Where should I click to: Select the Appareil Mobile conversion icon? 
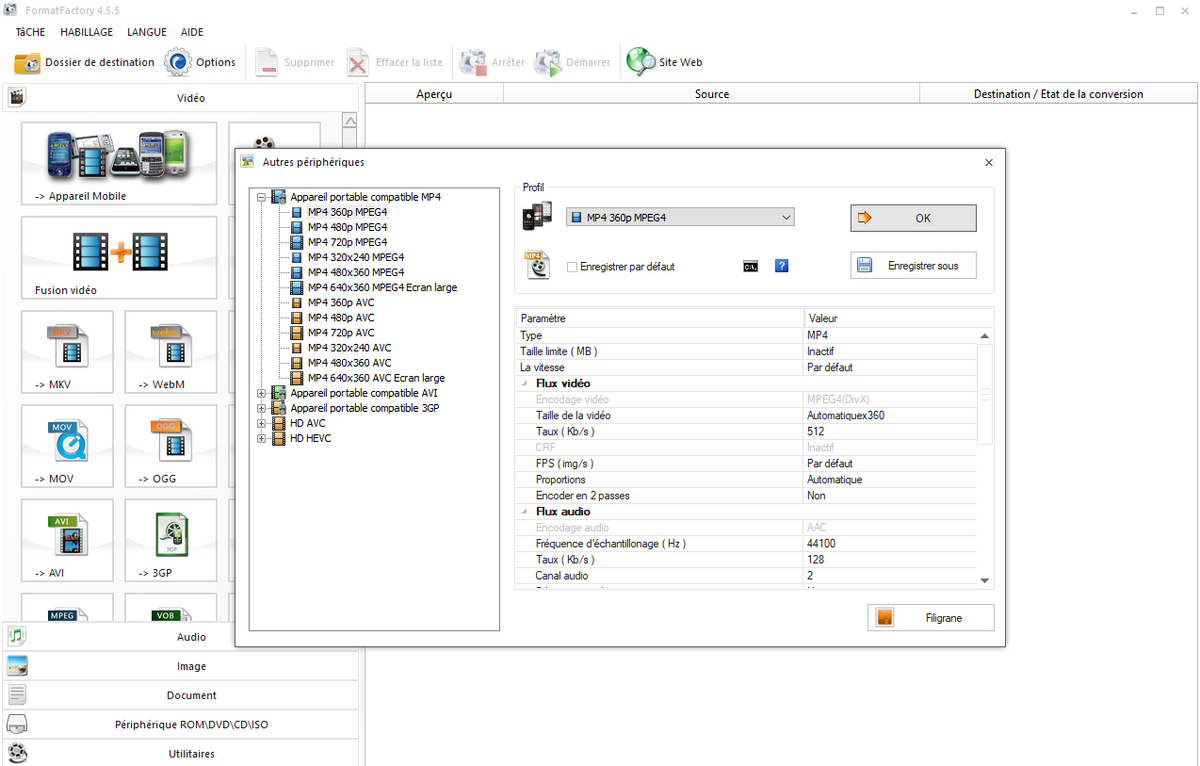tap(119, 165)
